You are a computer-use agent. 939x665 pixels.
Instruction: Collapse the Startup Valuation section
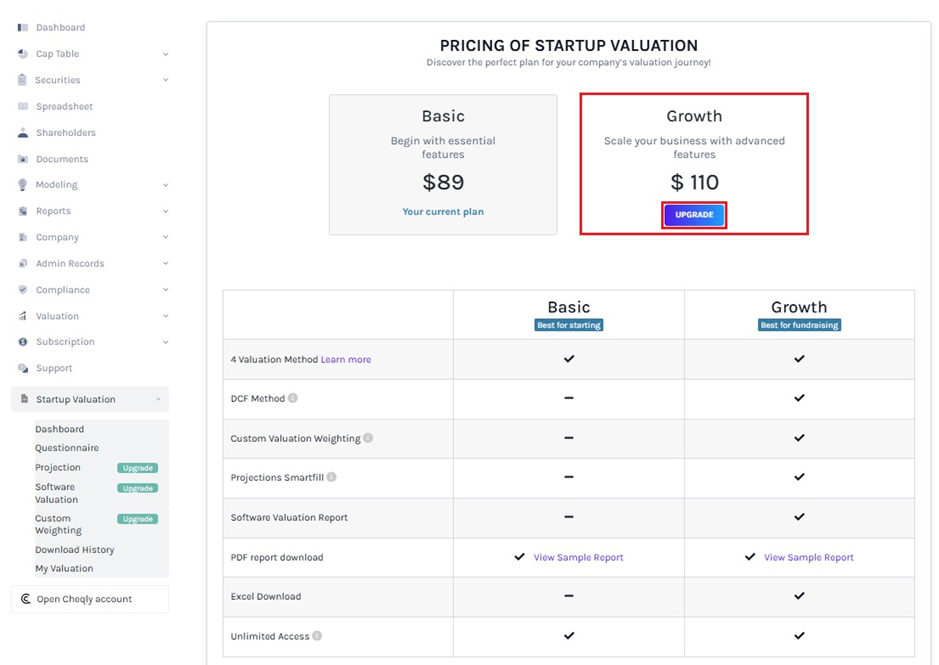click(158, 399)
